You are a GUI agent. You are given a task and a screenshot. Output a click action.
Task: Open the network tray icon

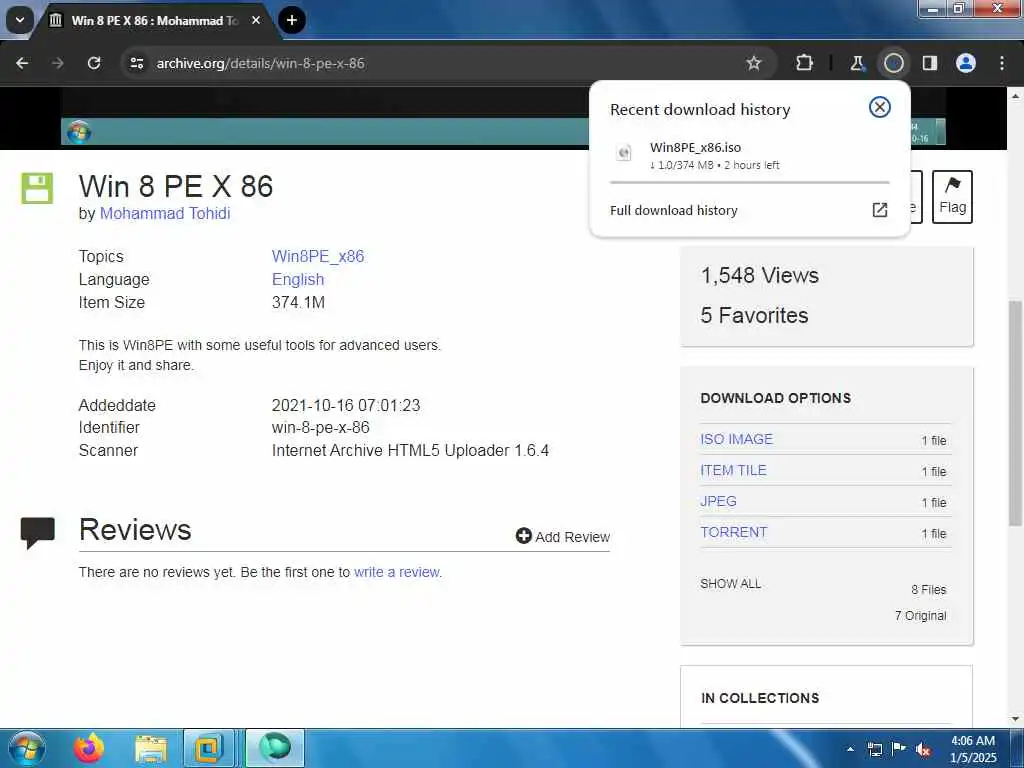click(874, 749)
